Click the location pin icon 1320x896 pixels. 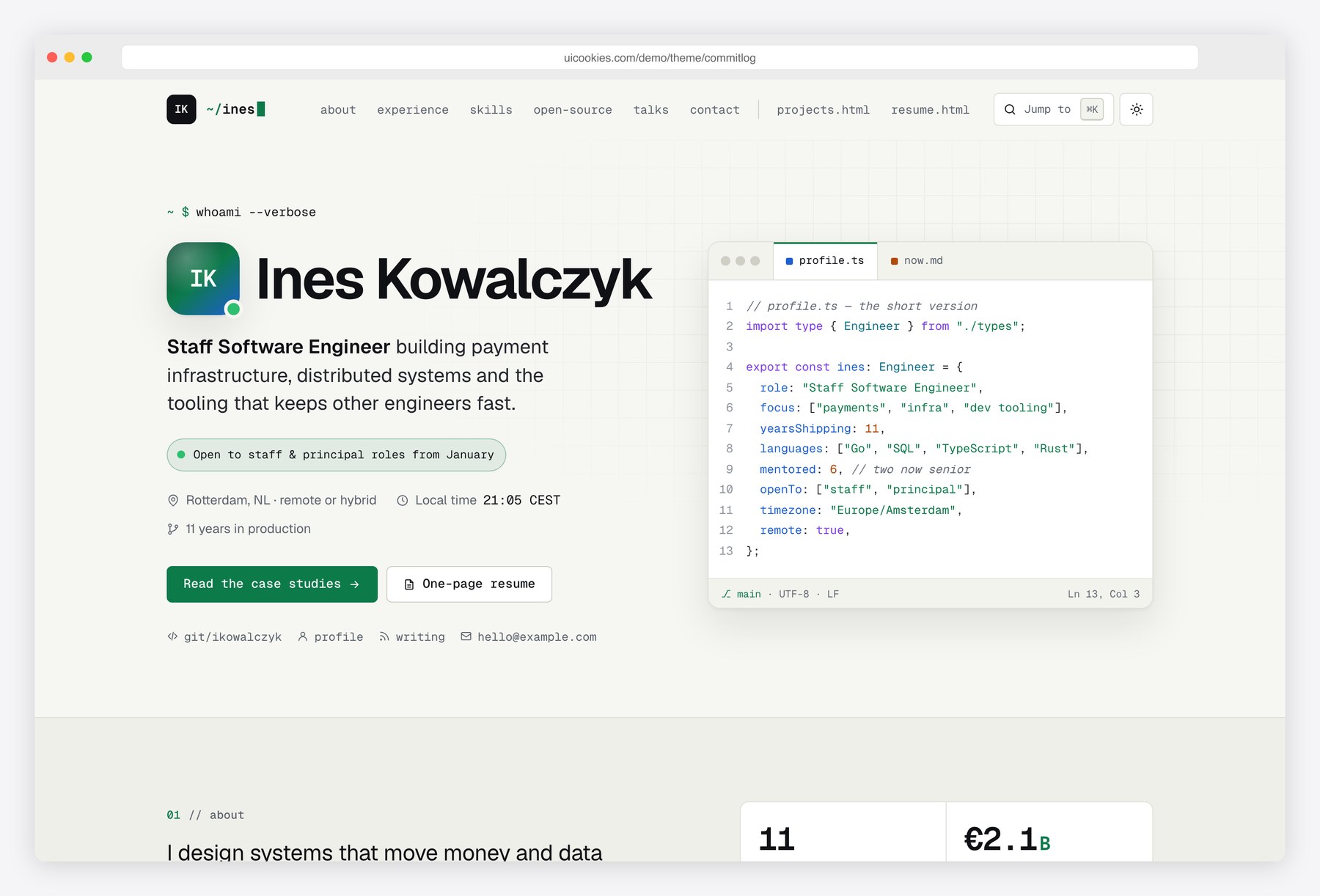coord(173,500)
